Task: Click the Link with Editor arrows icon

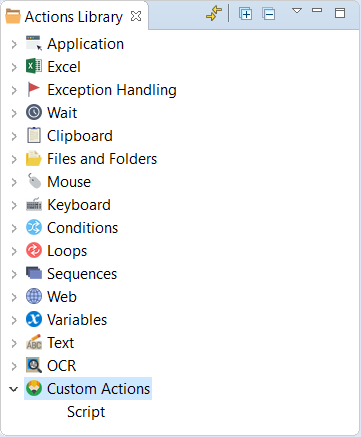Action: 214,14
